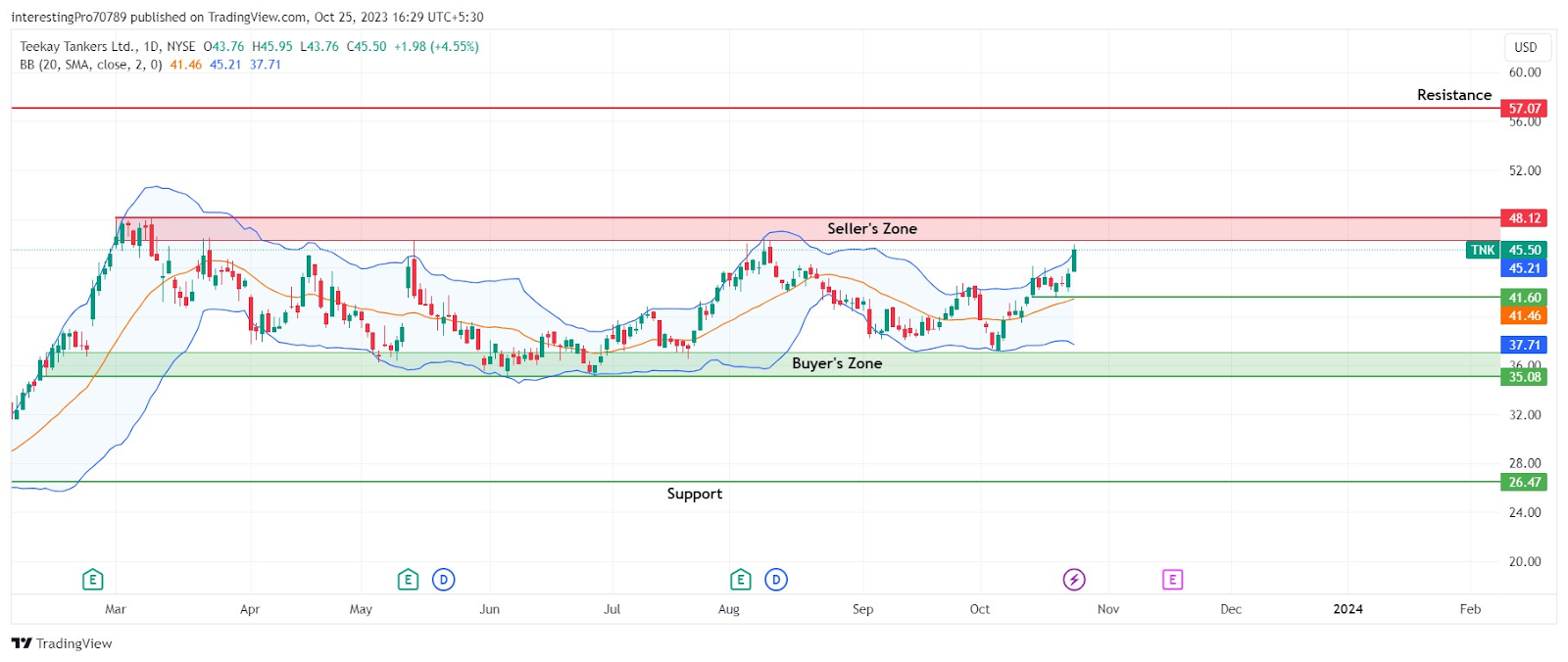
Task: Open the TradingView logo link
Action: coord(62,643)
